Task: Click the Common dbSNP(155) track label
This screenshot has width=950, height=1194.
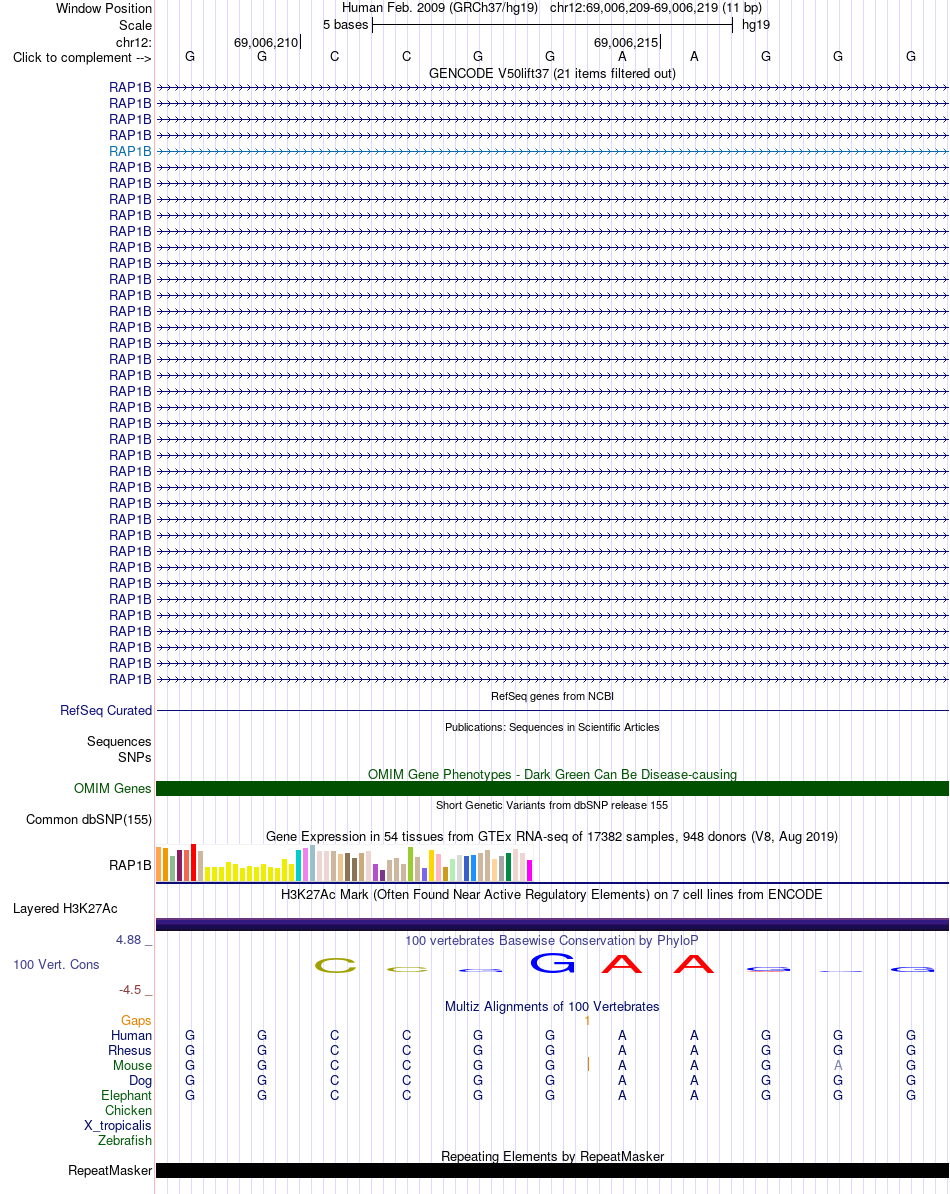Action: point(89,820)
